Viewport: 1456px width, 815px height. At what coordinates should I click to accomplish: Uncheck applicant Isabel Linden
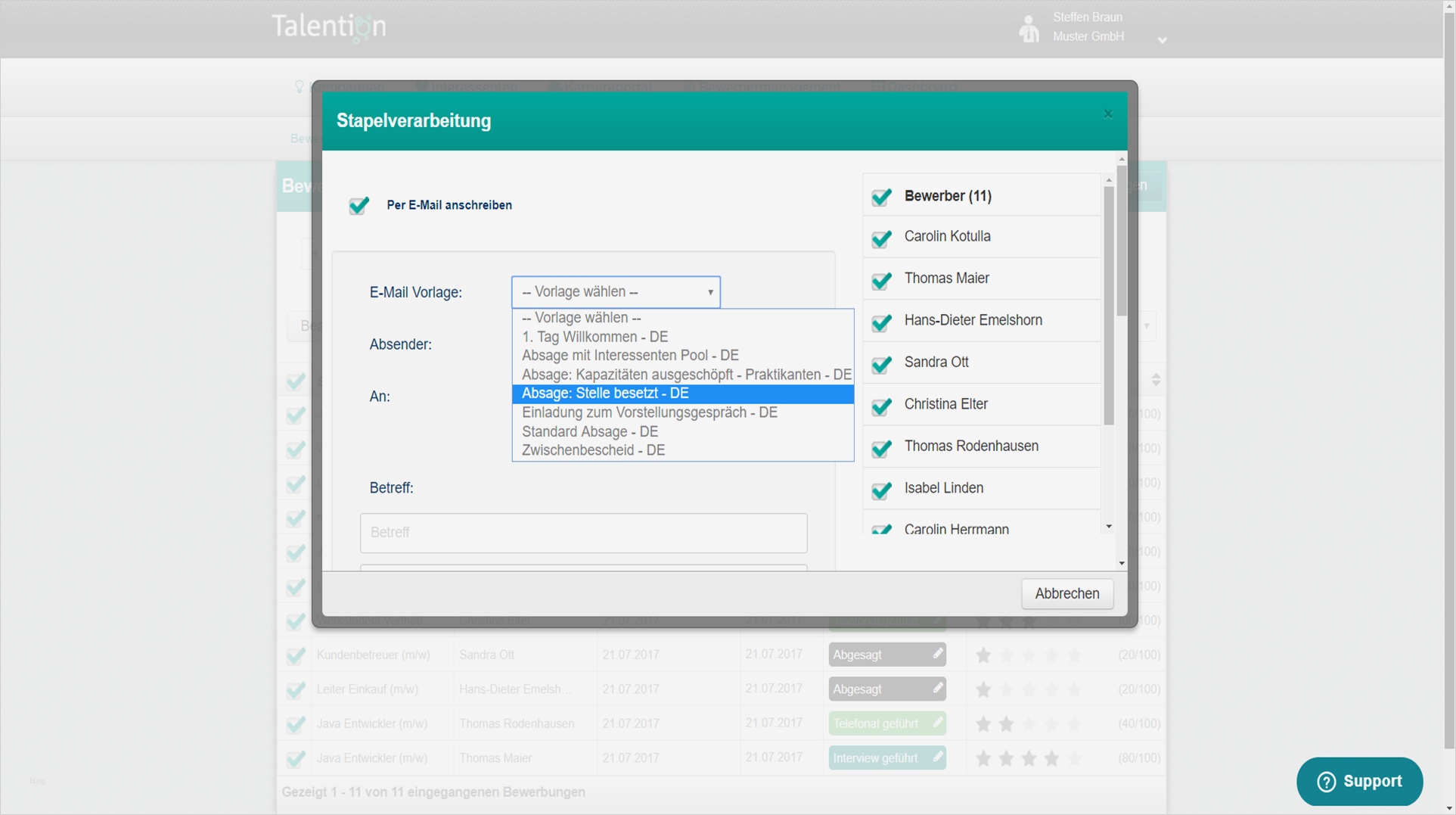point(881,490)
